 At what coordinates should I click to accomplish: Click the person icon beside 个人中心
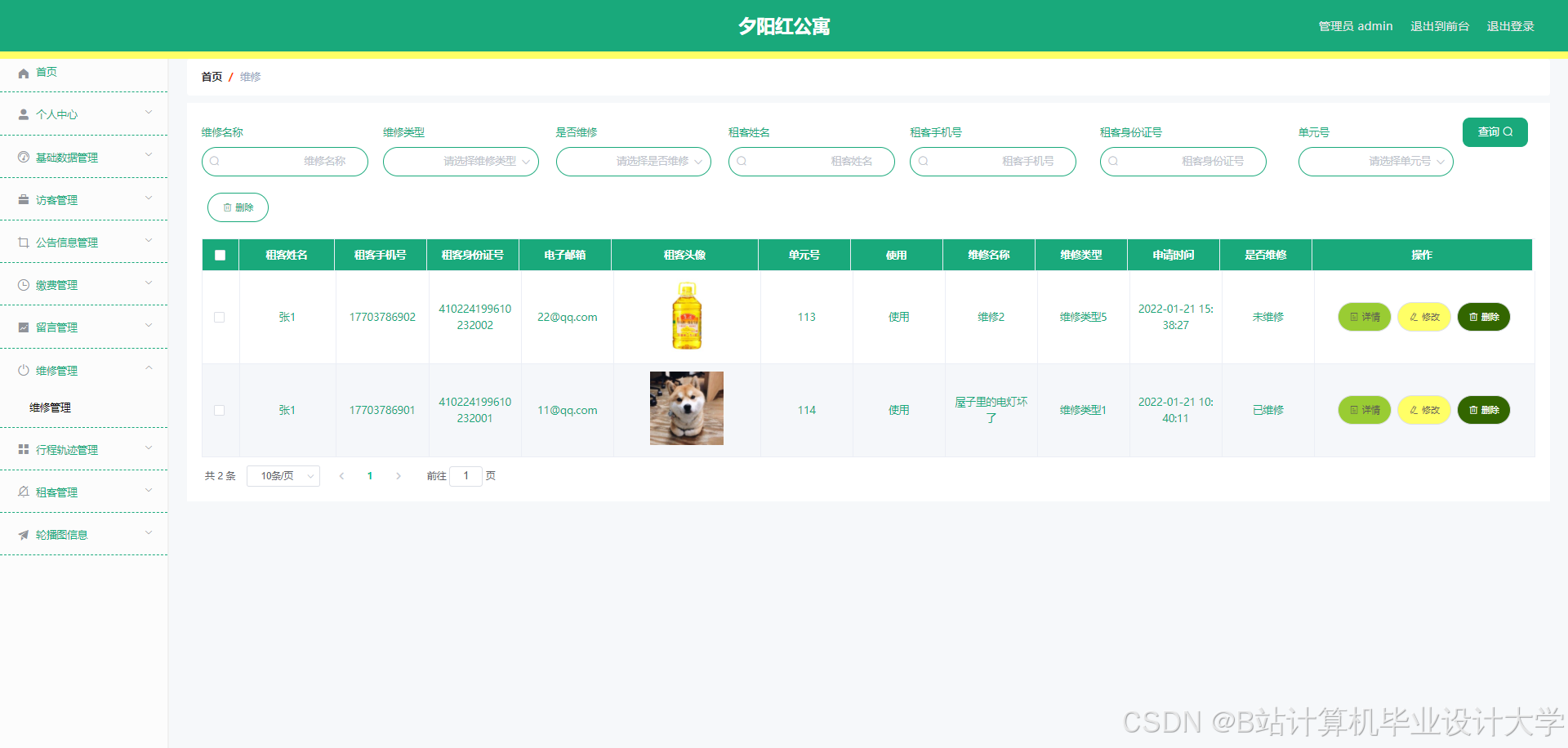tap(24, 115)
